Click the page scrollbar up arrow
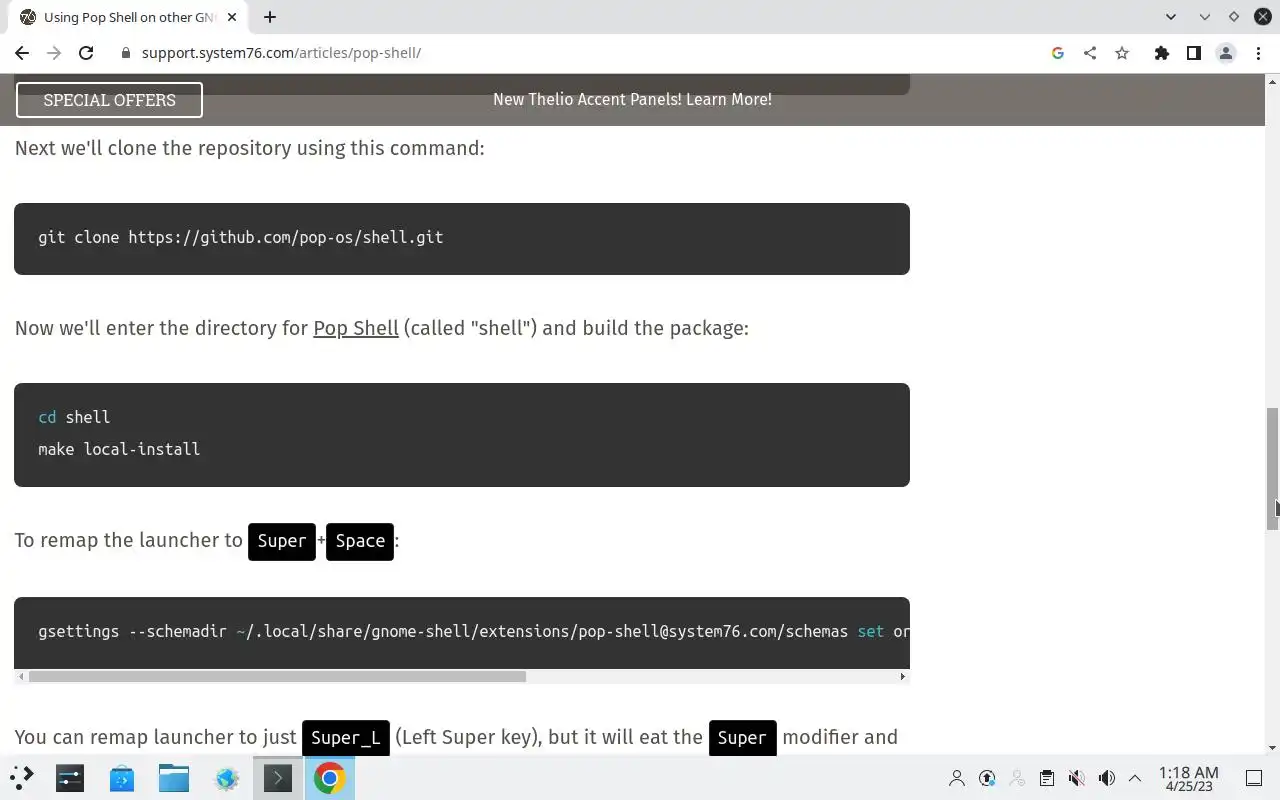The height and width of the screenshot is (800, 1280). 1272,80
